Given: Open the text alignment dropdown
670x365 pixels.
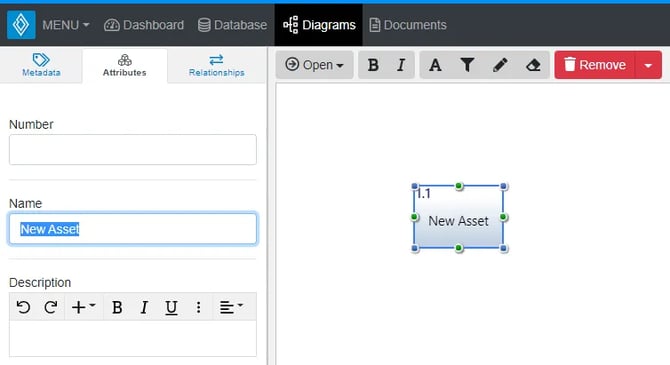Looking at the screenshot, I should click(x=231, y=307).
